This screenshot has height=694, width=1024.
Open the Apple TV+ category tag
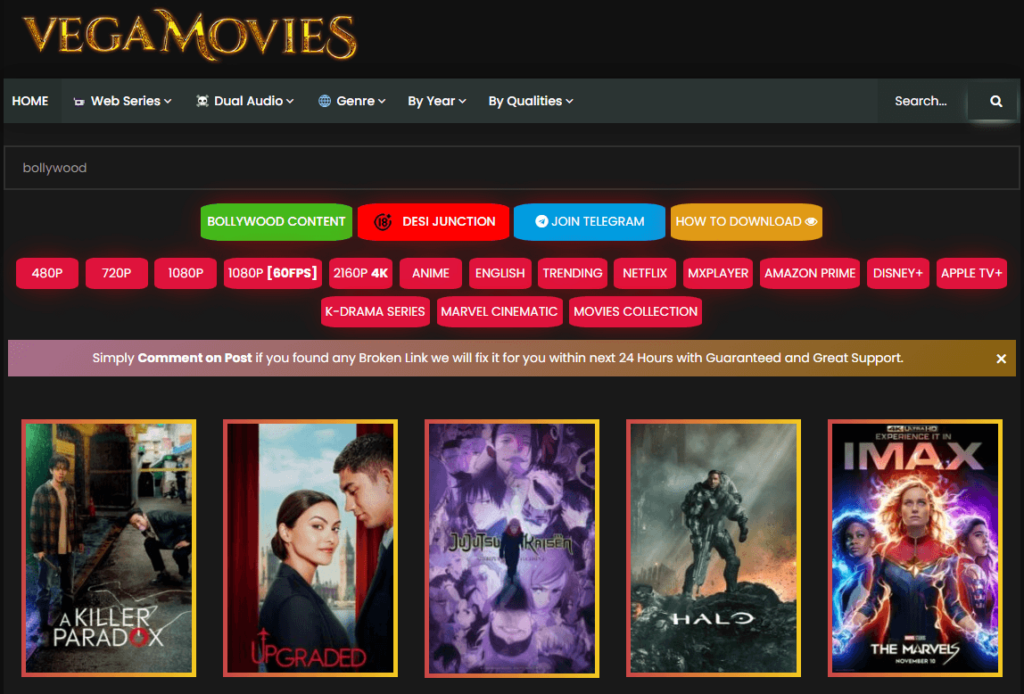(x=971, y=273)
